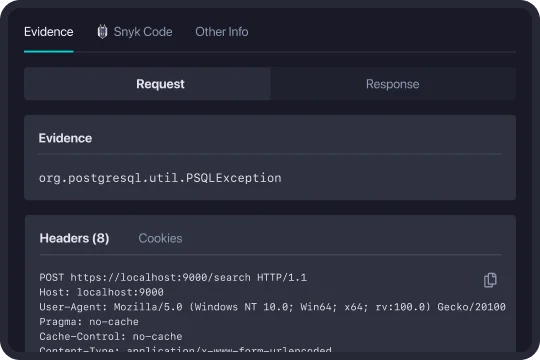This screenshot has height=360, width=540.
Task: Click the Content-Type header line
Action: 185,349
